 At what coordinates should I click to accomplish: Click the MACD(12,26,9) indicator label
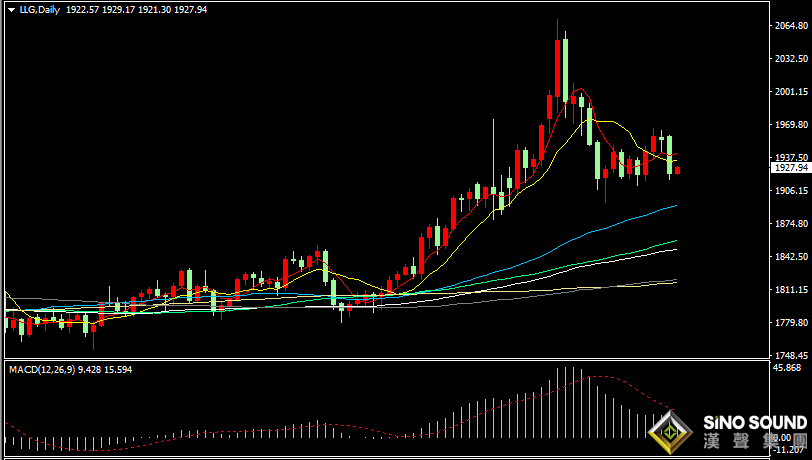42,369
